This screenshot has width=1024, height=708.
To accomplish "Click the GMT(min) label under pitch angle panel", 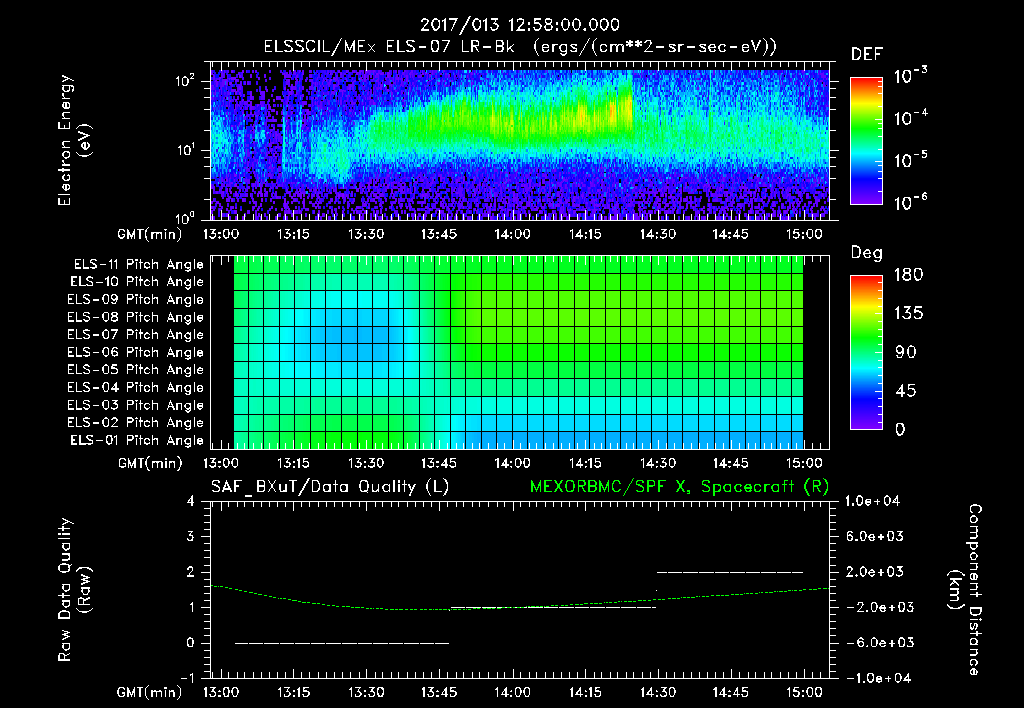I will pos(150,463).
